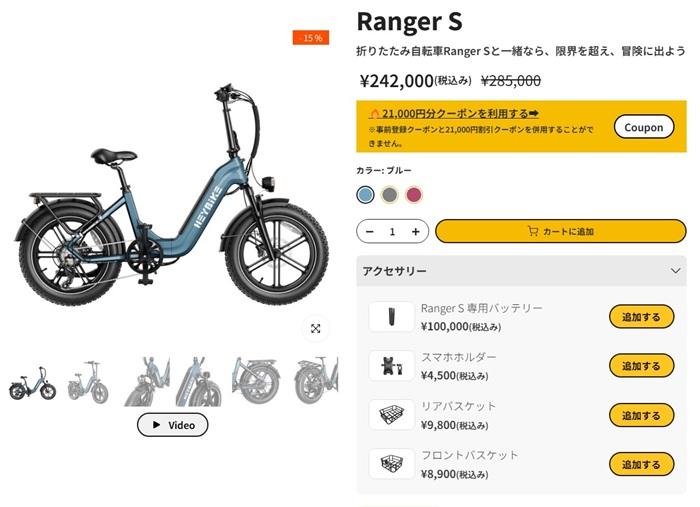Add Ranger S 専用バッテリー accessory
700x507 pixels.
642,317
